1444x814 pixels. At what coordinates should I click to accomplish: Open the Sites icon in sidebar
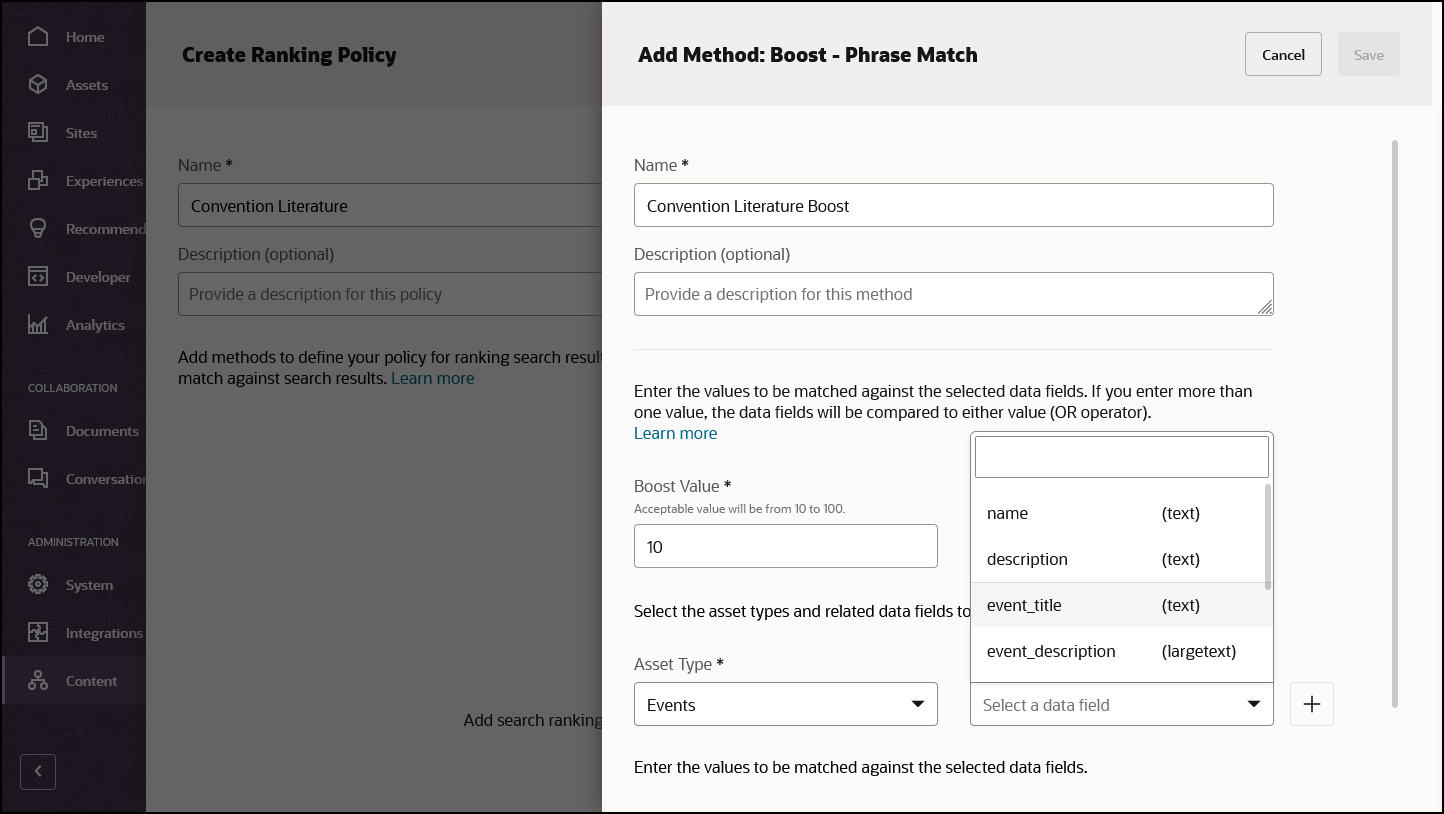pos(38,133)
